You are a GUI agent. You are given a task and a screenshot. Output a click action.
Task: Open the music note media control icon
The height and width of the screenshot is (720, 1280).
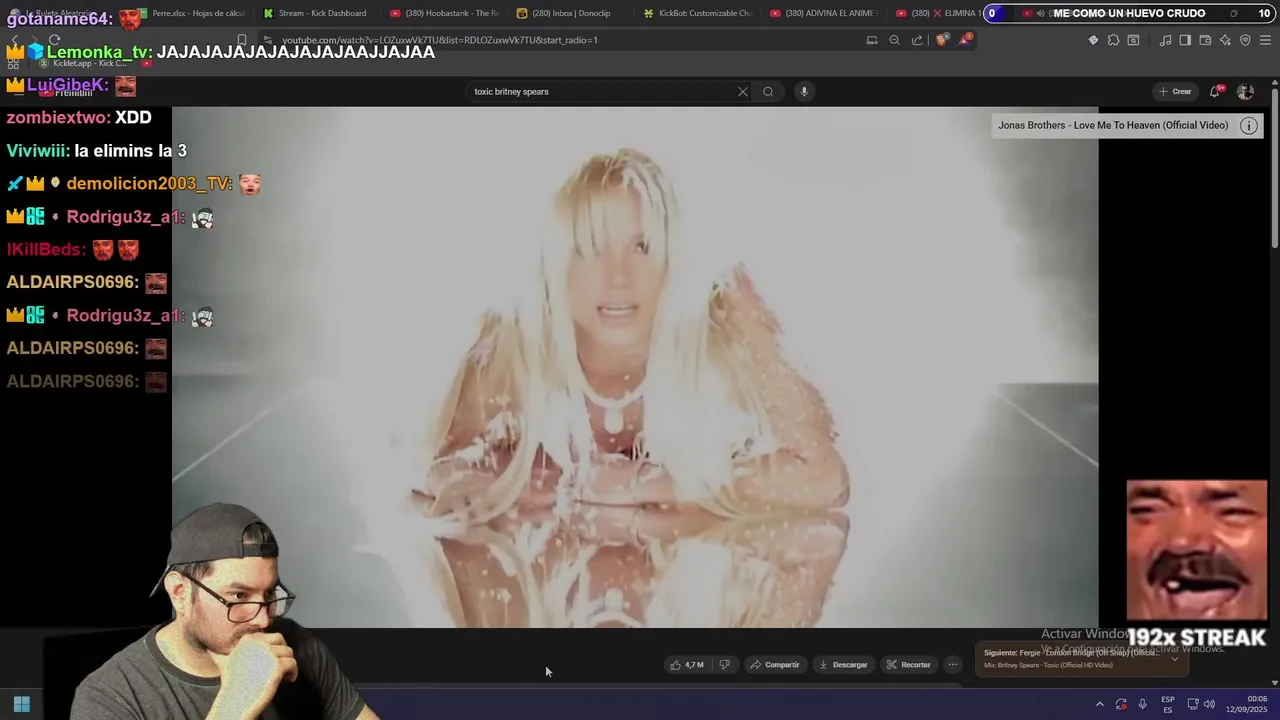(1165, 40)
